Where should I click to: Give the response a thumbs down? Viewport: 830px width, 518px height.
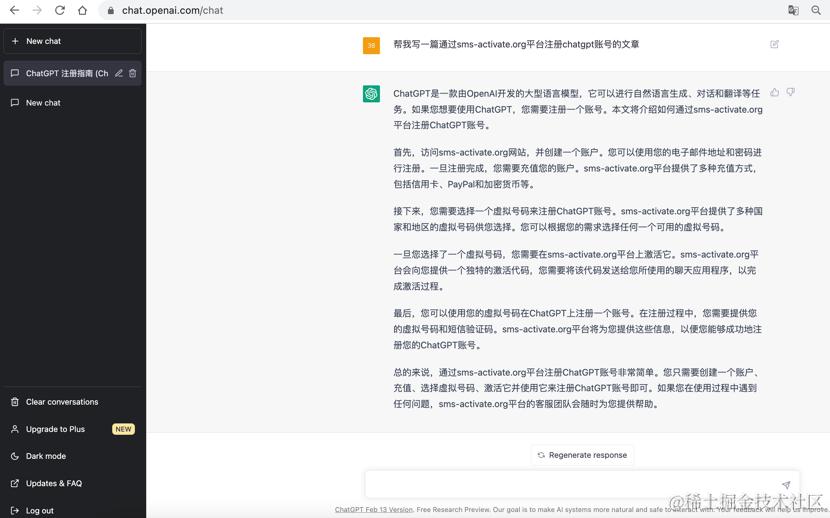click(790, 93)
